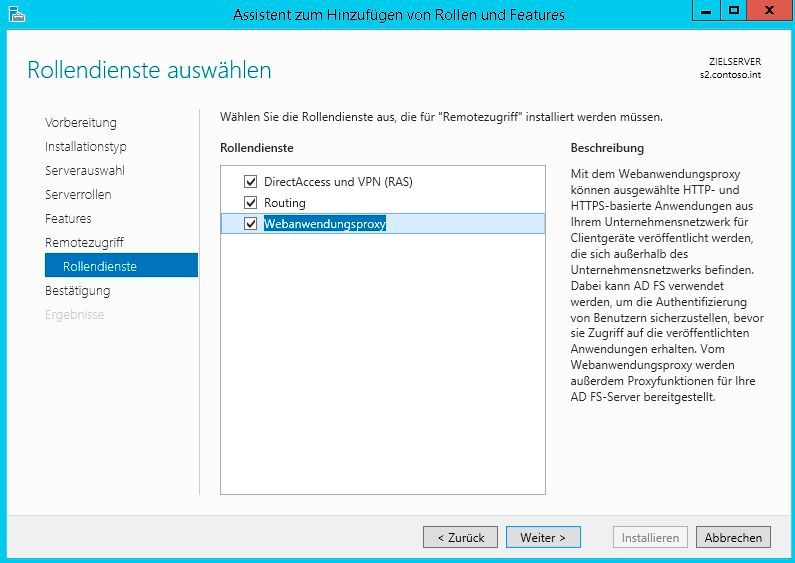Cancel the wizard with Abbrechen
795x563 pixels.
point(733,537)
